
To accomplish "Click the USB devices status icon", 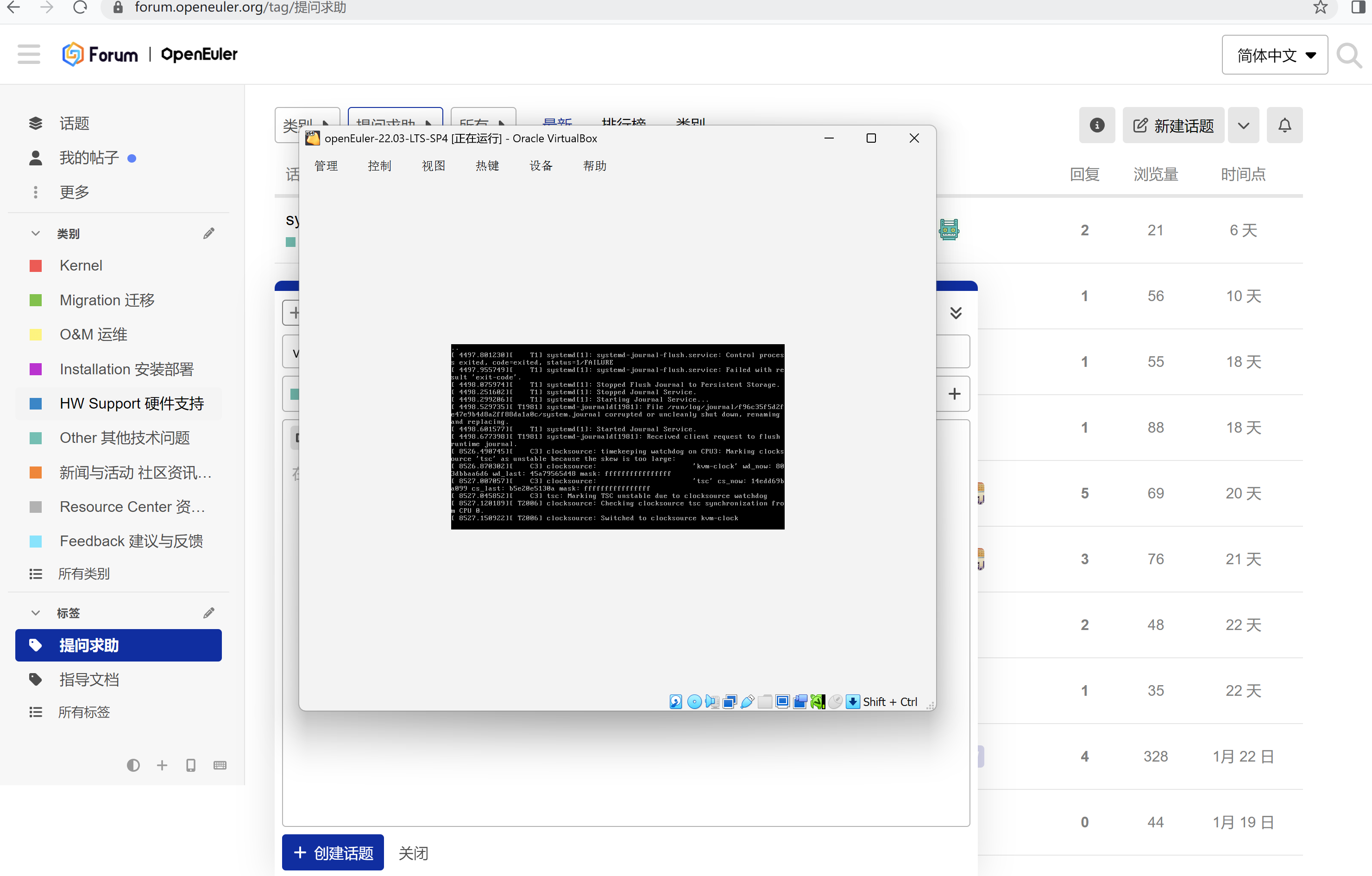I will point(748,702).
